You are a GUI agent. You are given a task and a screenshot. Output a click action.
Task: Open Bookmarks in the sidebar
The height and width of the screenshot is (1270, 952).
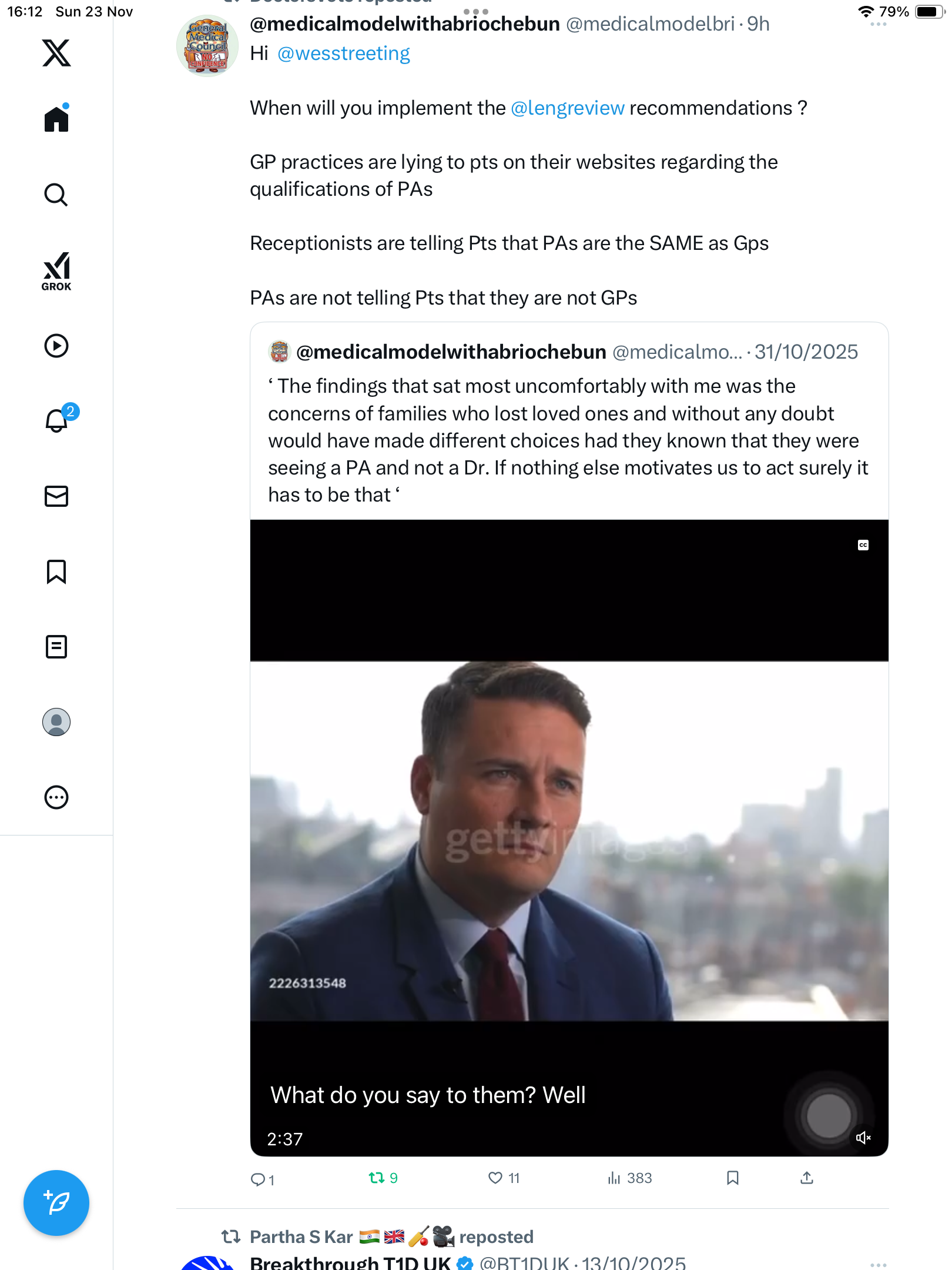(56, 571)
